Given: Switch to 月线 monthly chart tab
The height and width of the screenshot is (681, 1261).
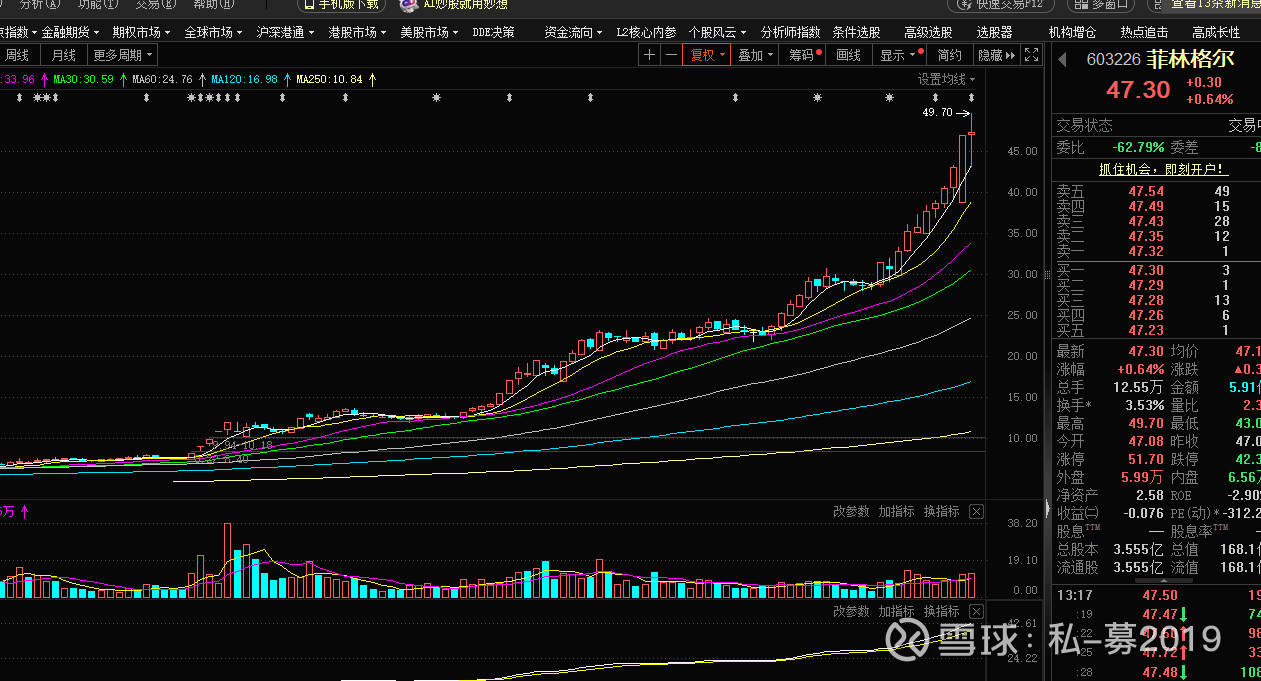Looking at the screenshot, I should pyautogui.click(x=64, y=55).
